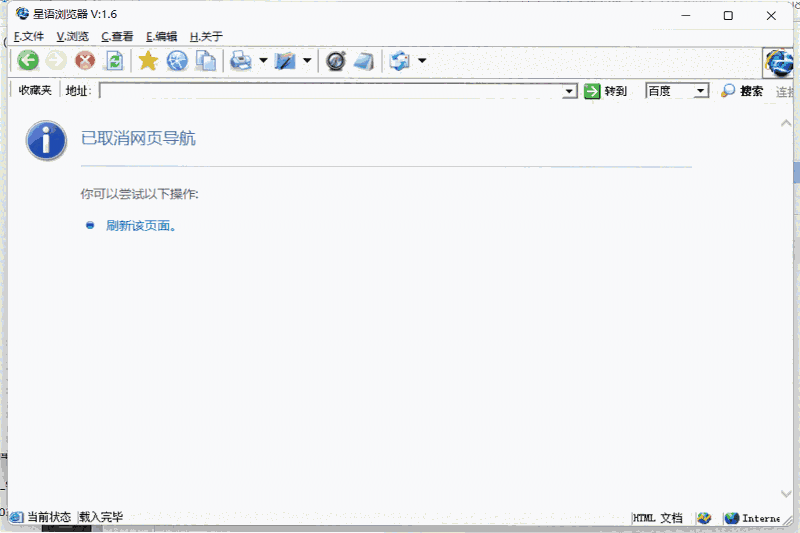Screen dimensions: 800x533
Task: Open the printer dropdown arrow
Action: point(263,61)
